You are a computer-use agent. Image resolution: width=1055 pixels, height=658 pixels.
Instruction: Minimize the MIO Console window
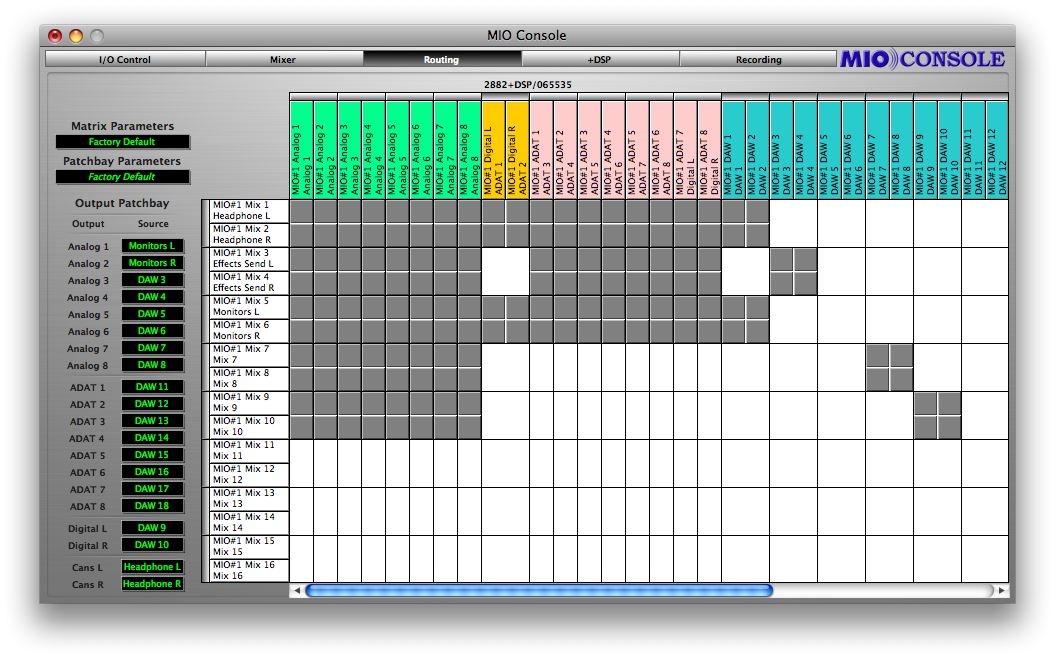(x=76, y=36)
